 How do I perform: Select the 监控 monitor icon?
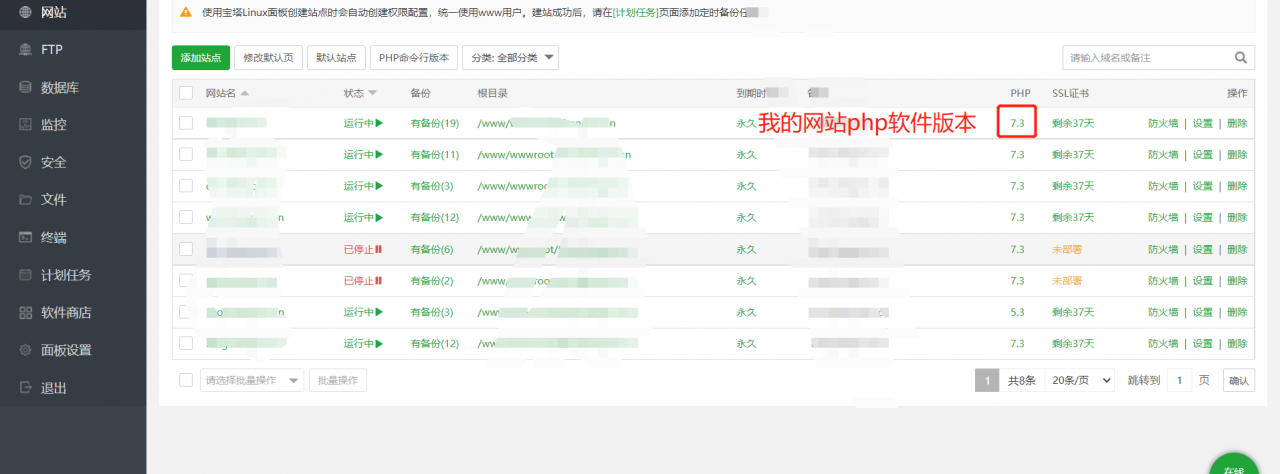[x=25, y=125]
